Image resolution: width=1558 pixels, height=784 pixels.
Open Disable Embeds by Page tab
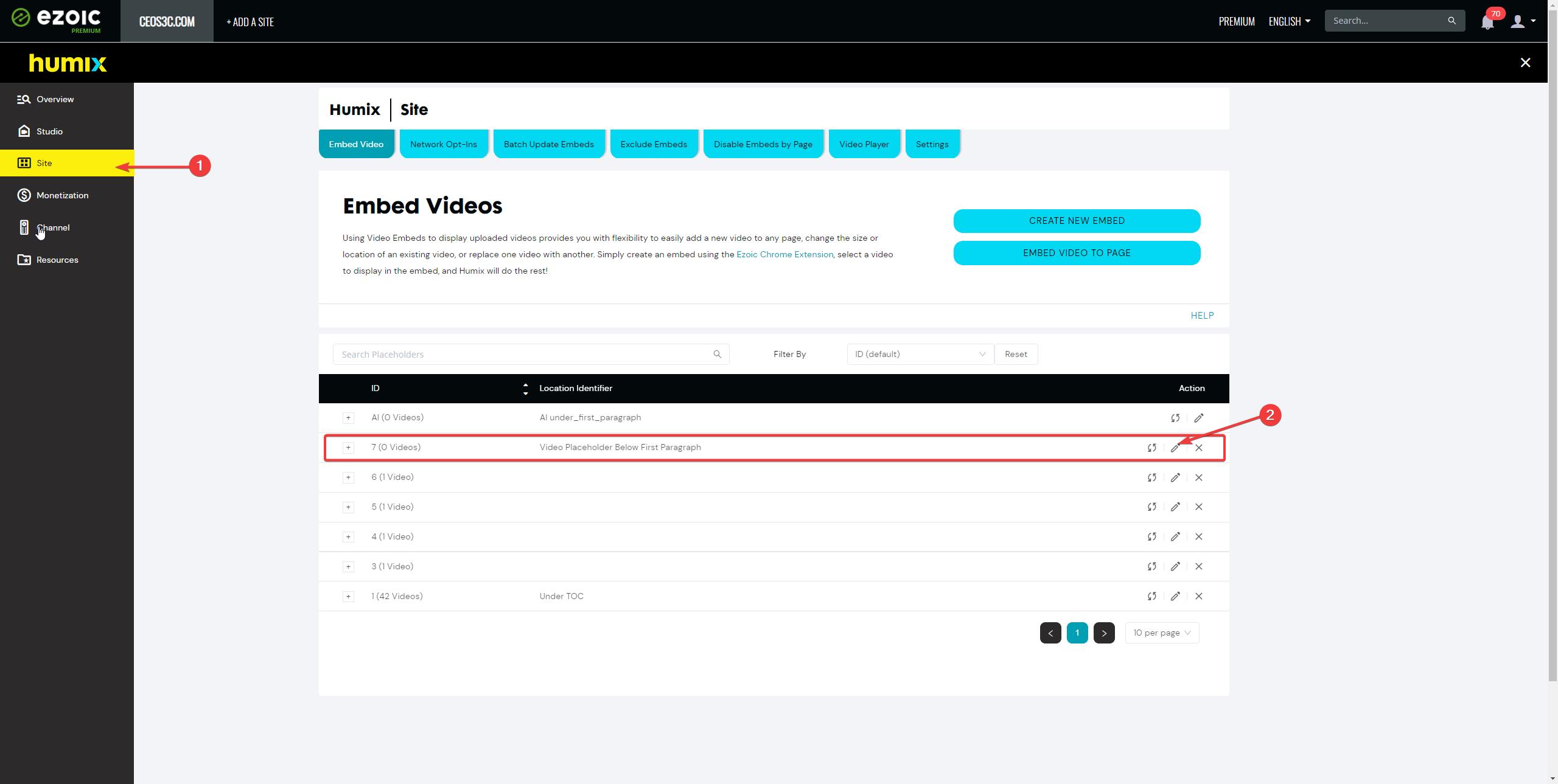pyautogui.click(x=763, y=144)
